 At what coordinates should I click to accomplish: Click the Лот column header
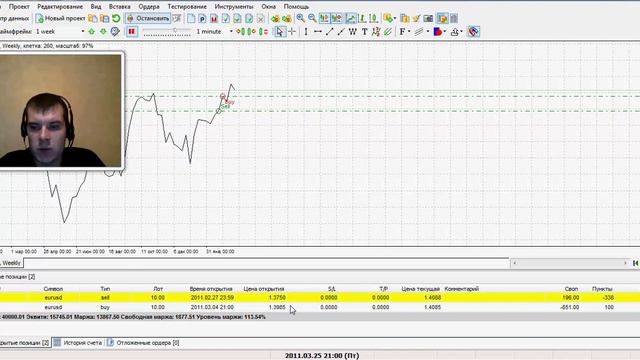click(158, 289)
